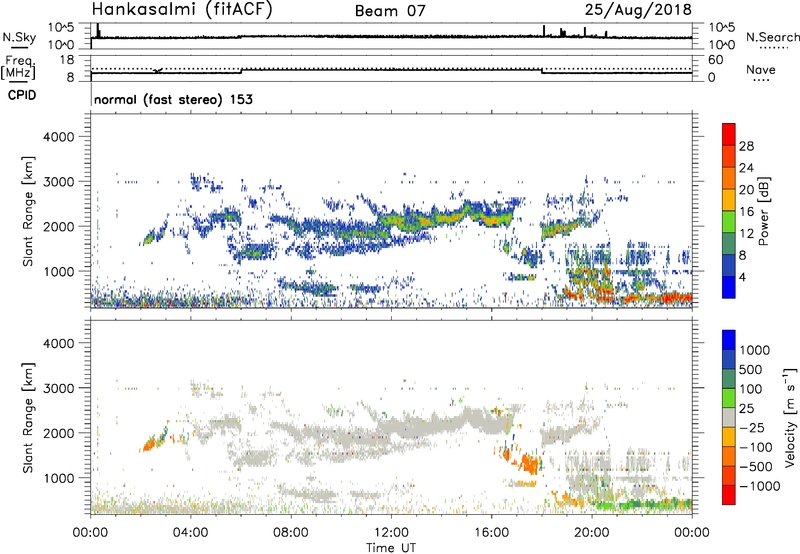Screen dimensions: 800x554
Task: Click the "08:00" time tick label
Action: pos(291,533)
